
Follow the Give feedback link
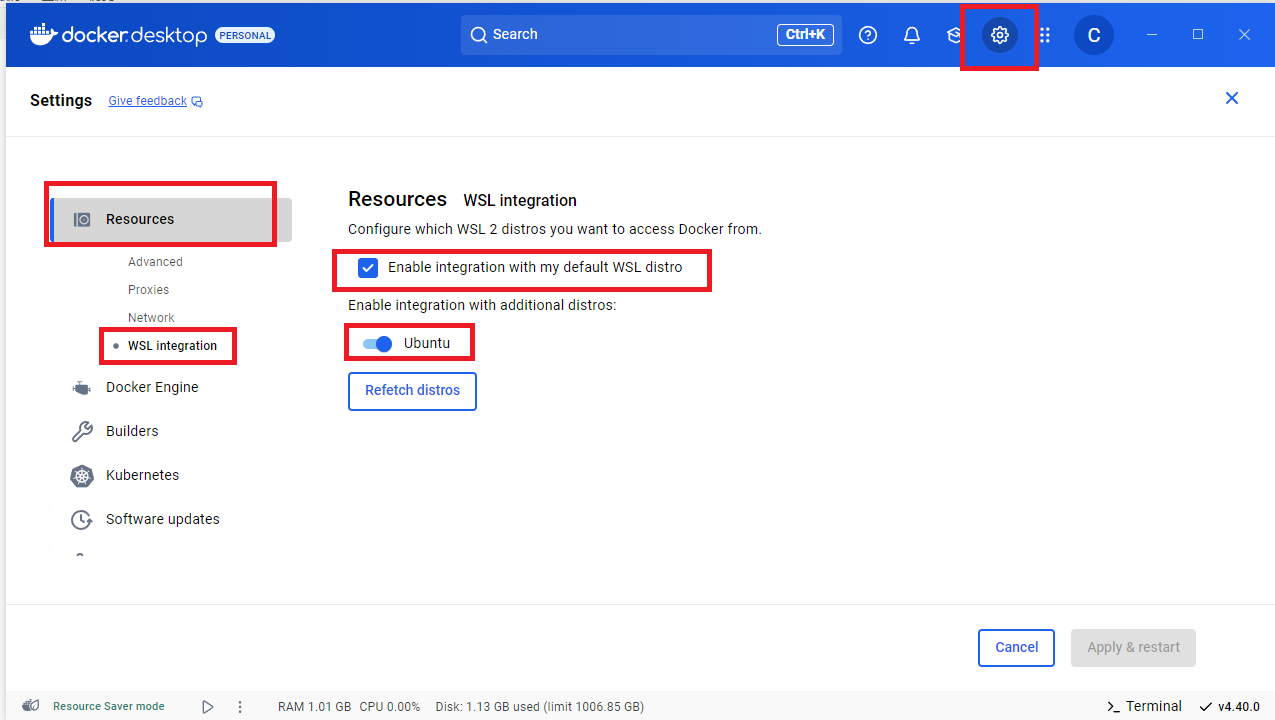[148, 101]
